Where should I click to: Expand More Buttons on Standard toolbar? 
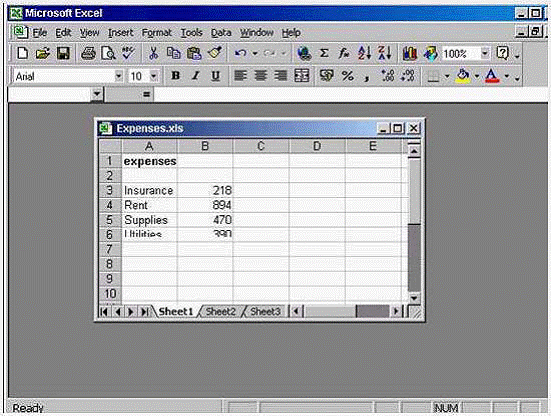click(x=517, y=56)
